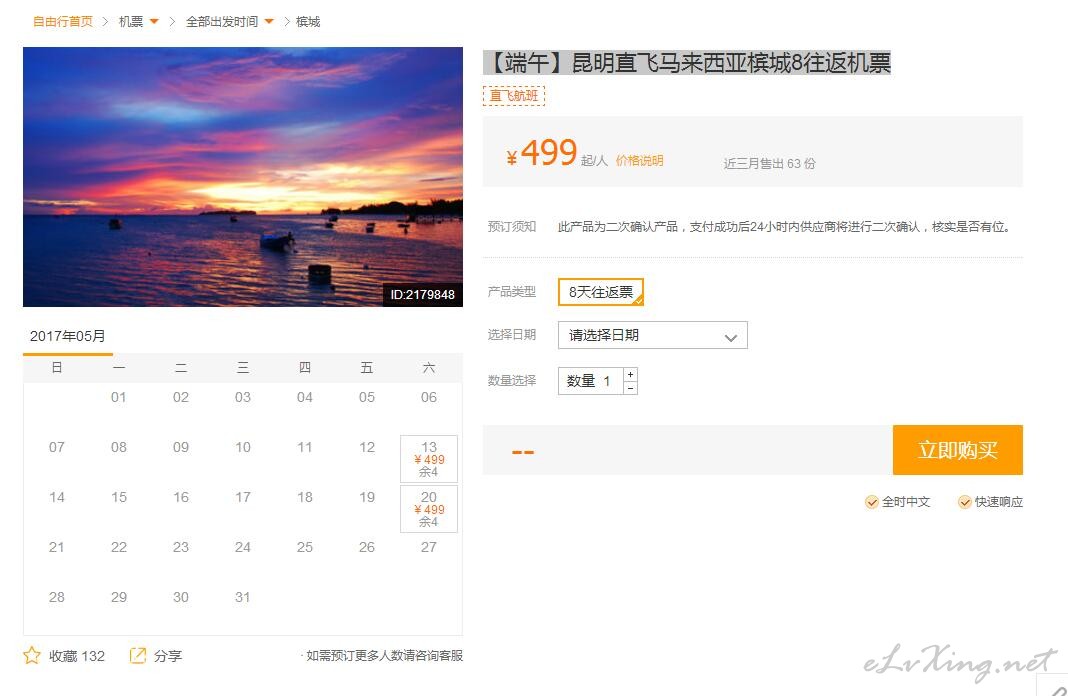The height and width of the screenshot is (696, 1068).
Task: Click the 槟城 breadcrumb item
Action: tap(308, 22)
